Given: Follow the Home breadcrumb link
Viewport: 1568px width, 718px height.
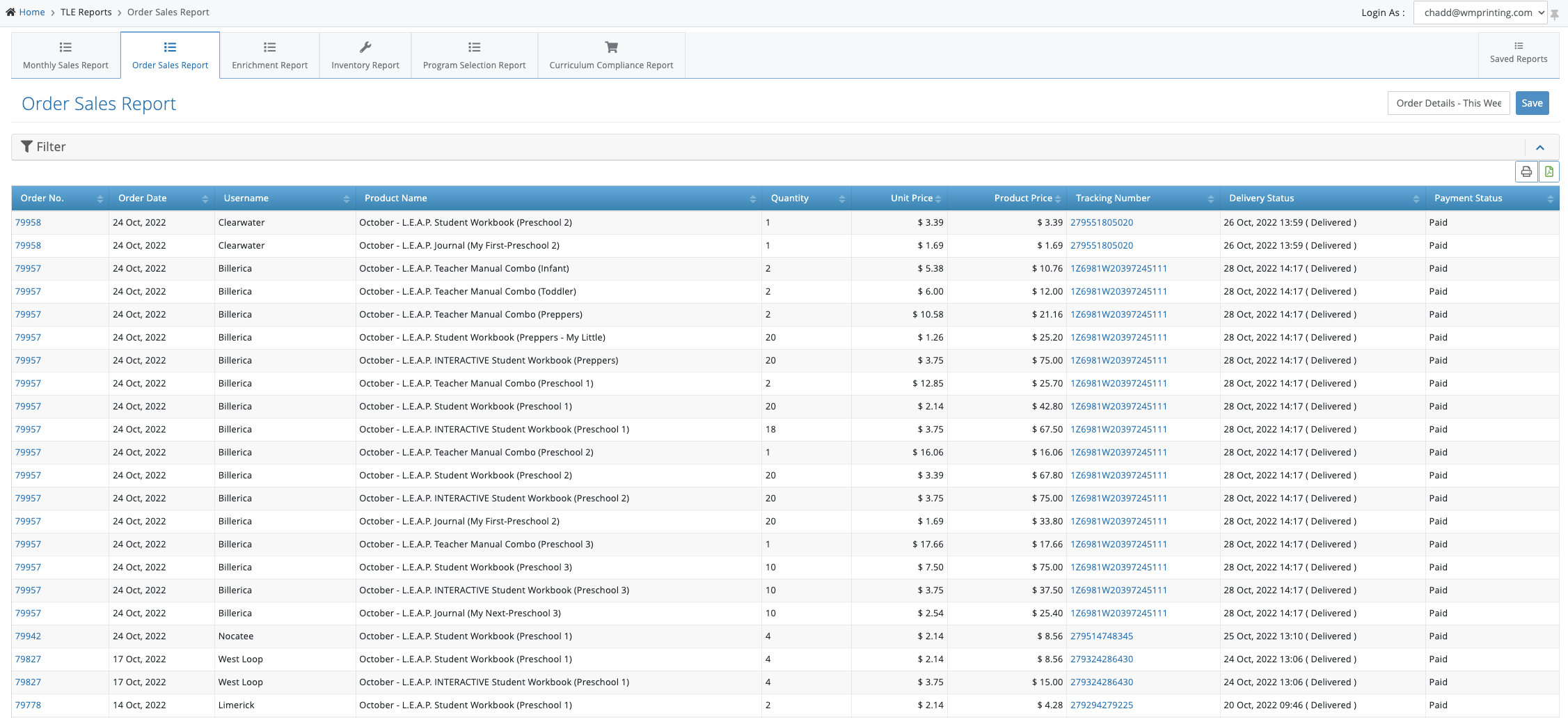Looking at the screenshot, I should coord(32,12).
